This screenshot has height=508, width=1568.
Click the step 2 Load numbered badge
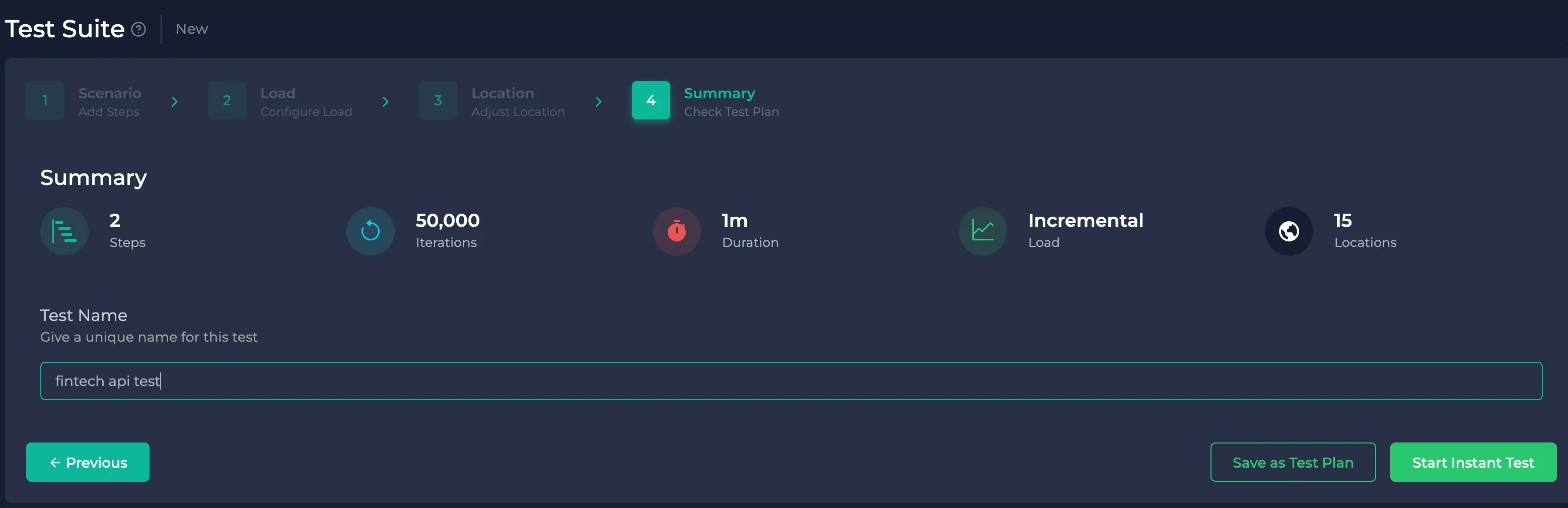[227, 100]
